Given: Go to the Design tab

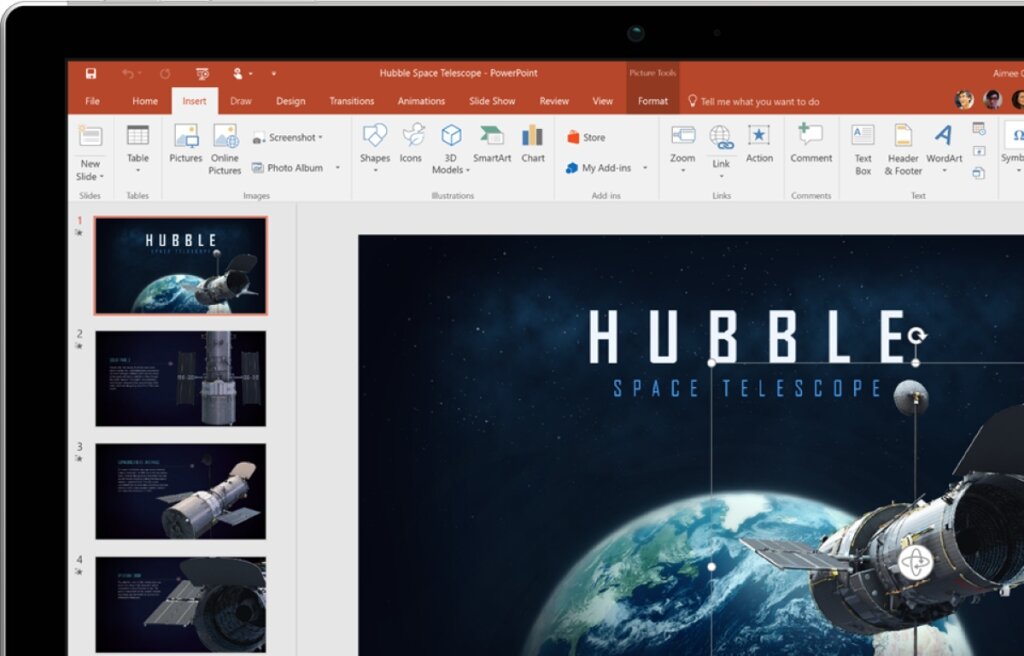Looking at the screenshot, I should (x=291, y=101).
